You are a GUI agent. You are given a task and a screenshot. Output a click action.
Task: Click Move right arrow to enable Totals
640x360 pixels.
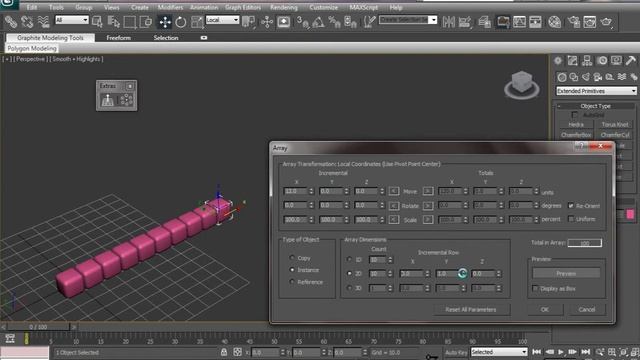428,191
